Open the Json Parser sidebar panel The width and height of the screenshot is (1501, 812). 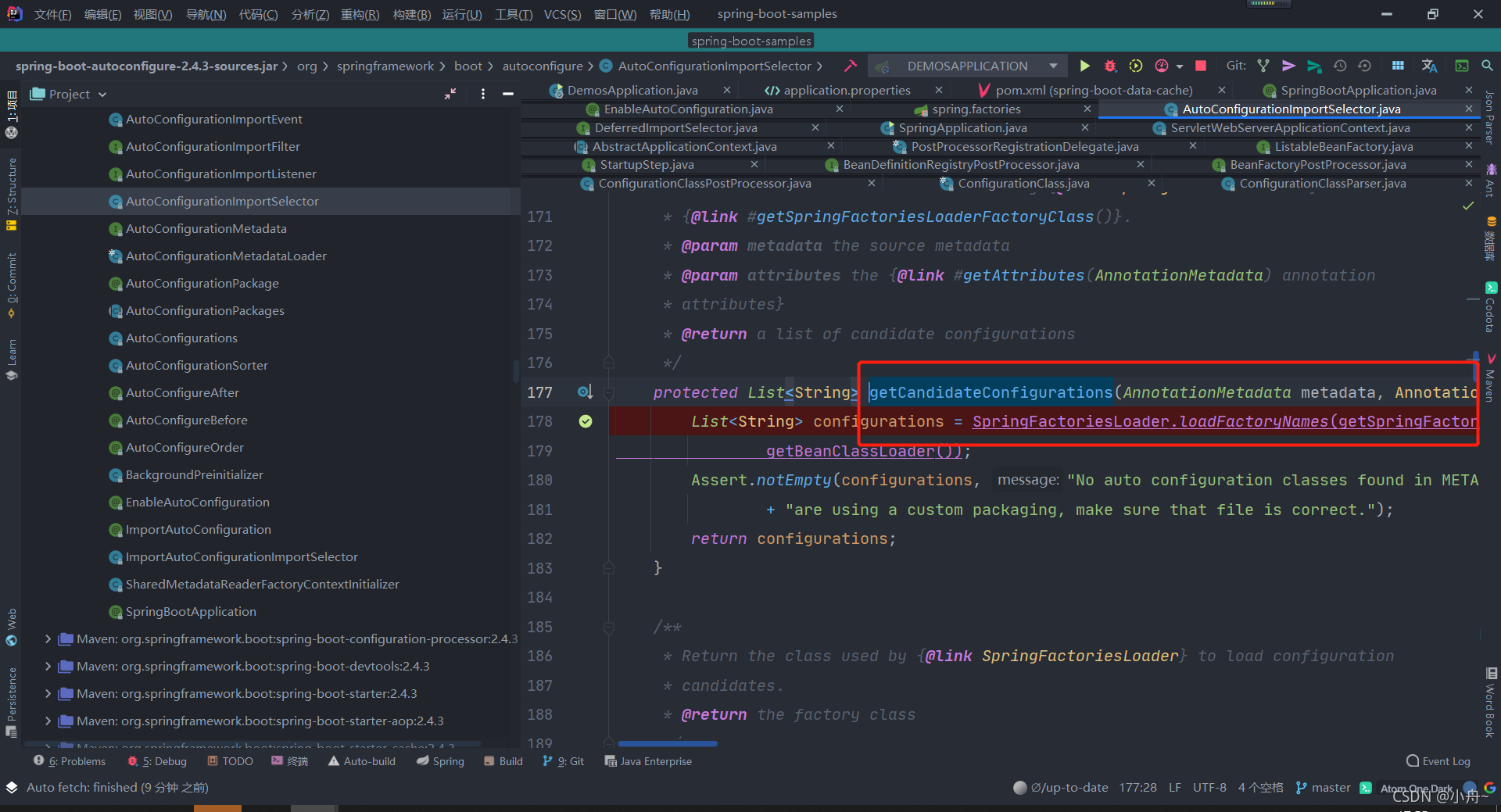coord(1490,118)
